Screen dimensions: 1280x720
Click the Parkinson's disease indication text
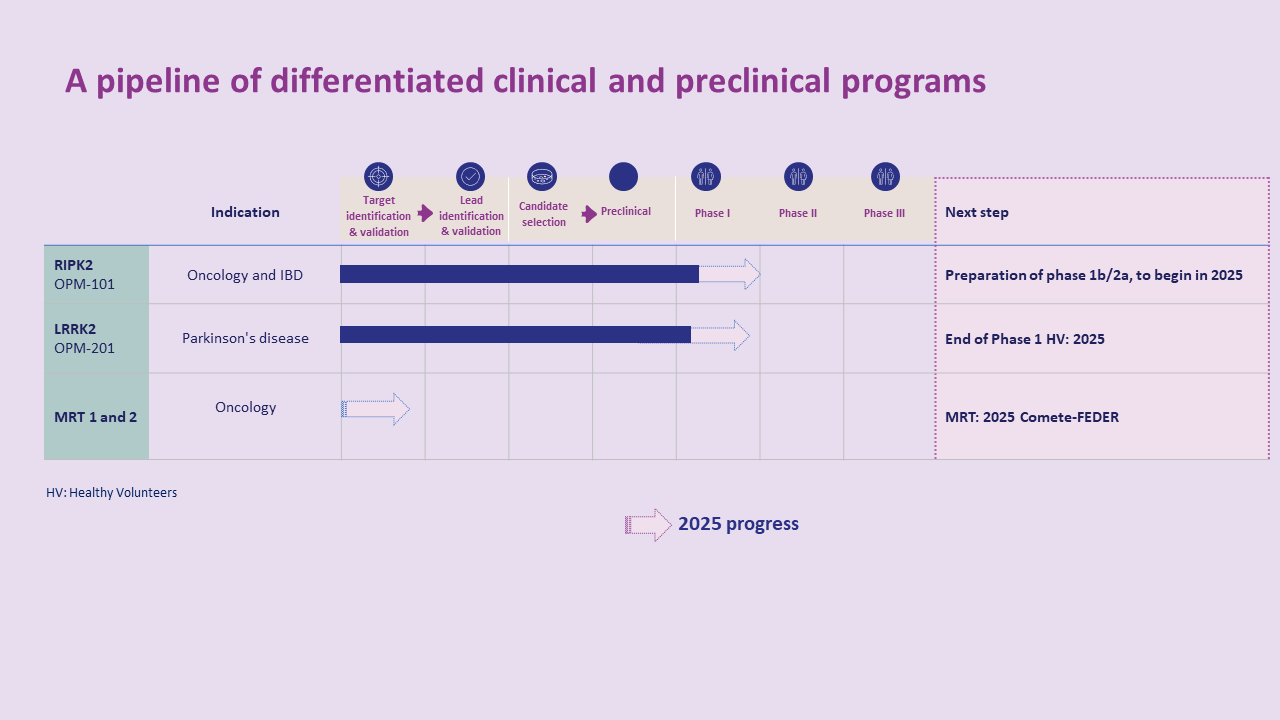click(x=245, y=338)
